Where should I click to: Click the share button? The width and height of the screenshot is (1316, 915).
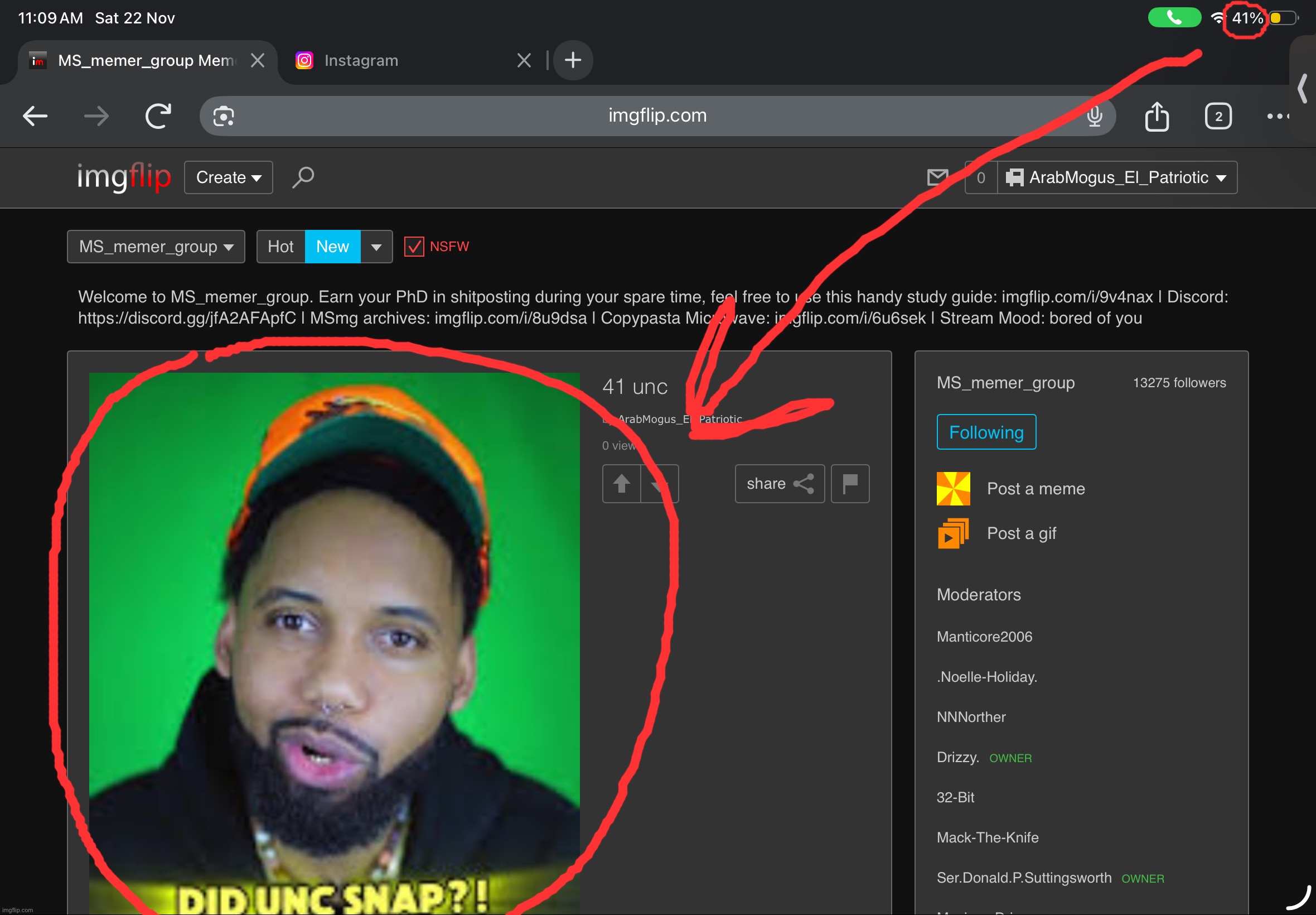(x=779, y=484)
